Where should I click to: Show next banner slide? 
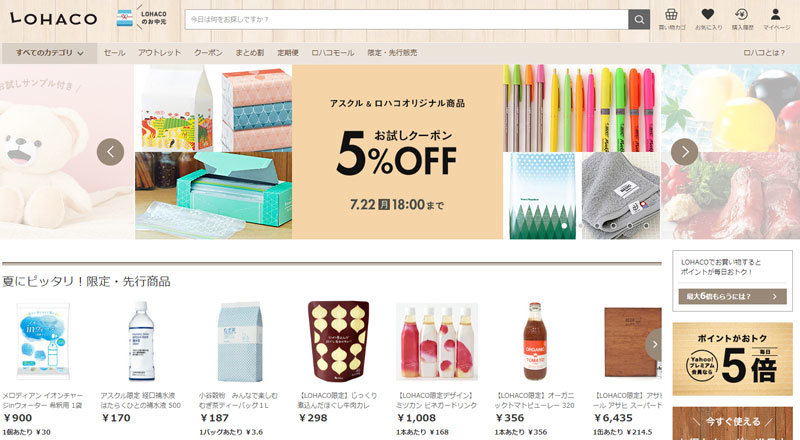coord(684,152)
